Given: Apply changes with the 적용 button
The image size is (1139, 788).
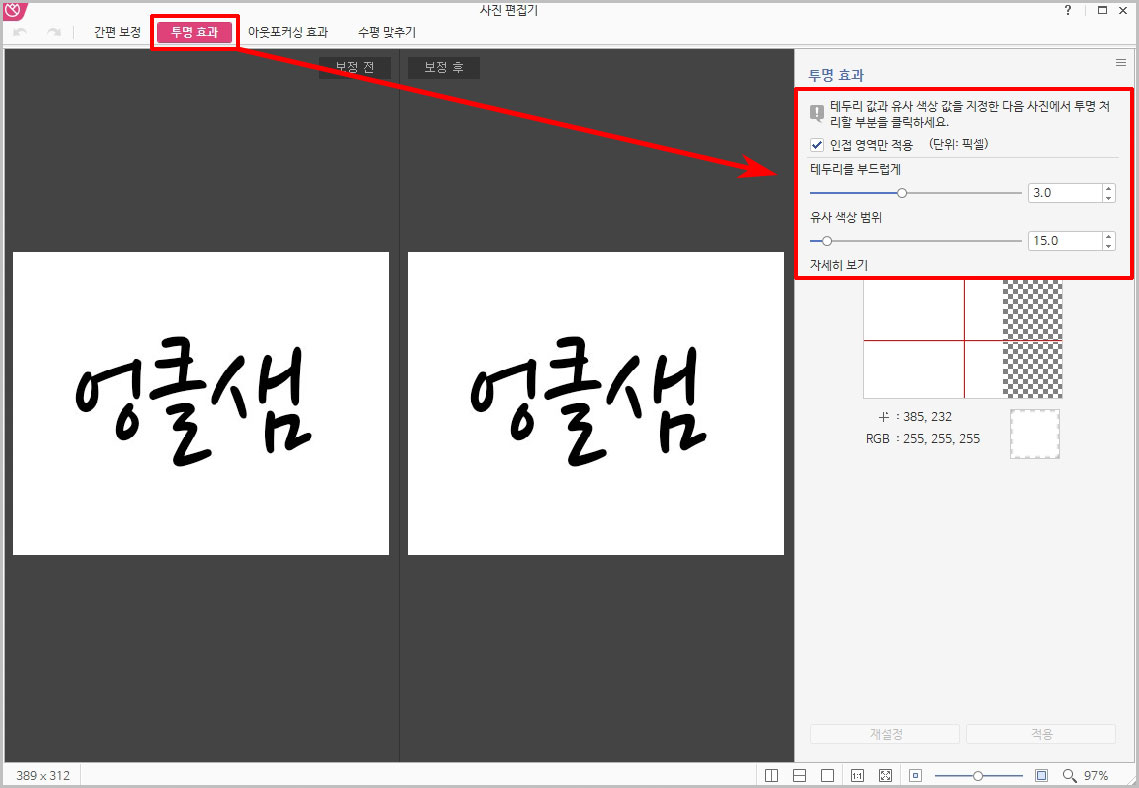Looking at the screenshot, I should [1040, 733].
